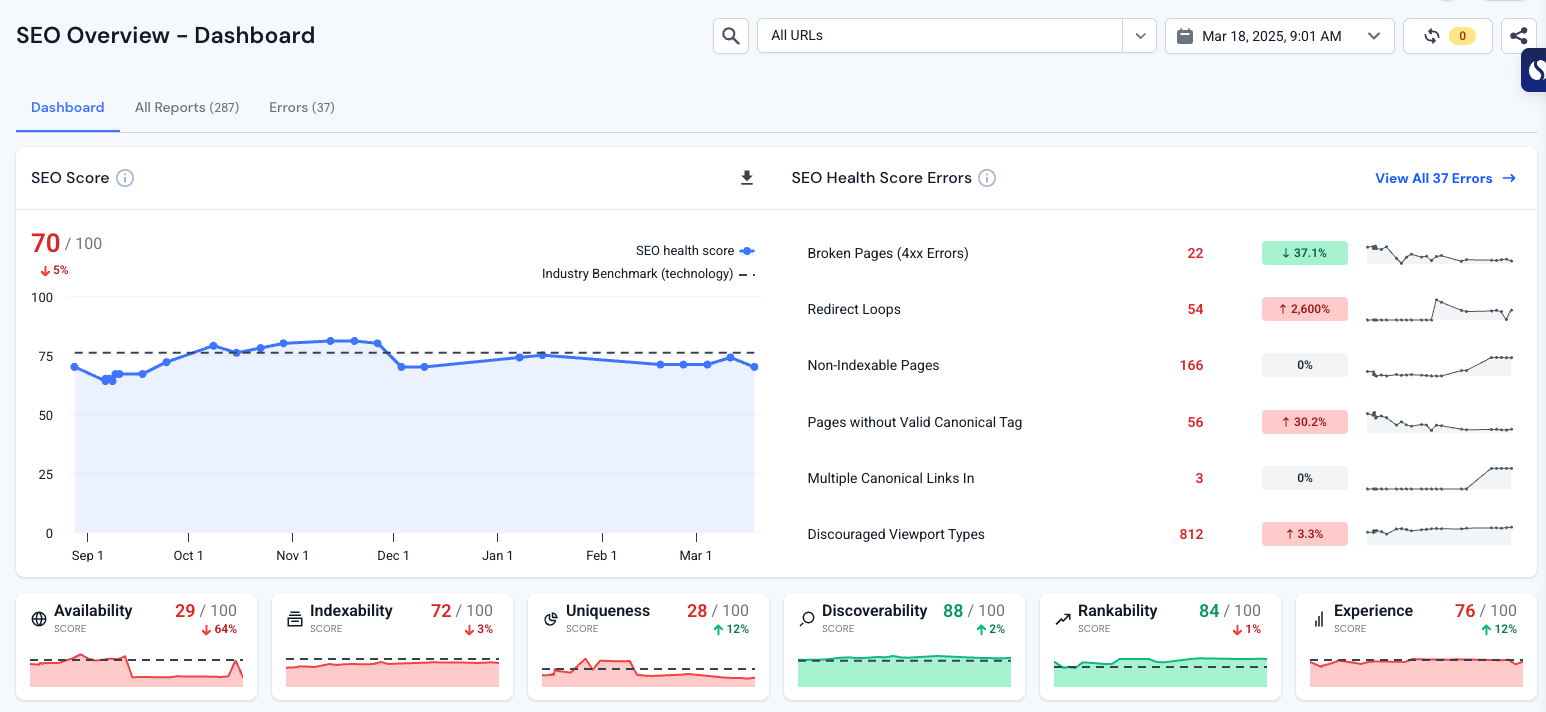
Task: Open sharing via the share icon
Action: click(1519, 35)
